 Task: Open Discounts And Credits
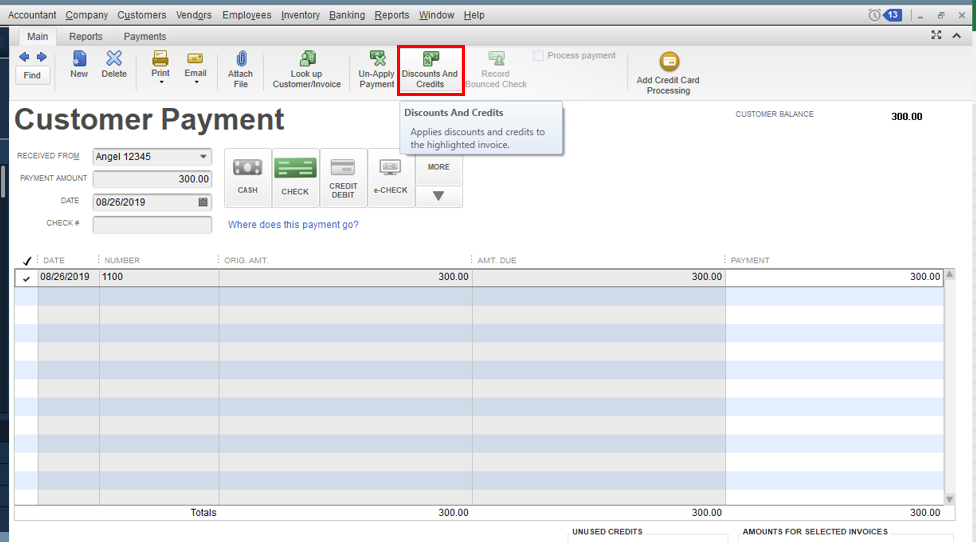coord(430,70)
